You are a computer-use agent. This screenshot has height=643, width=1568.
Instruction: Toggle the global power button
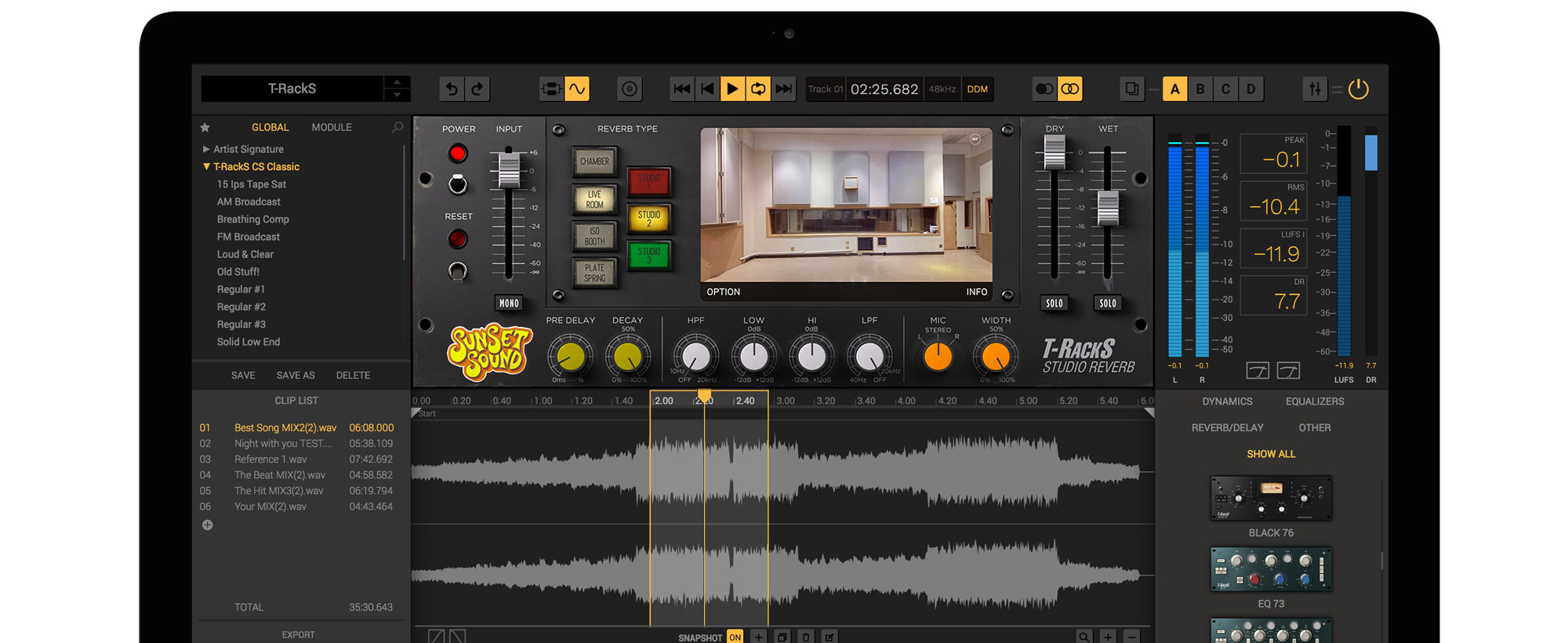point(1359,89)
